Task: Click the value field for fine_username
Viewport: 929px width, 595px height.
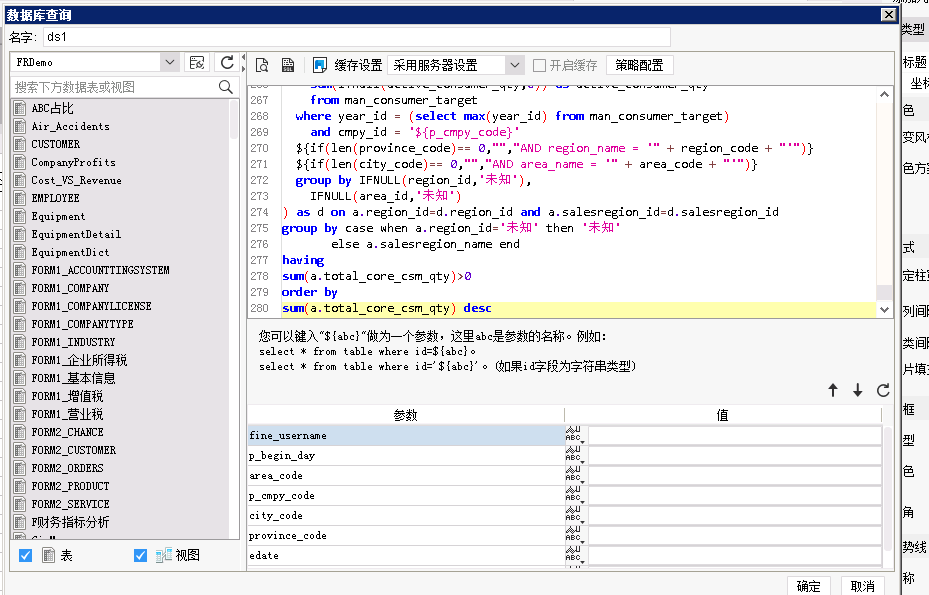Action: 735,435
